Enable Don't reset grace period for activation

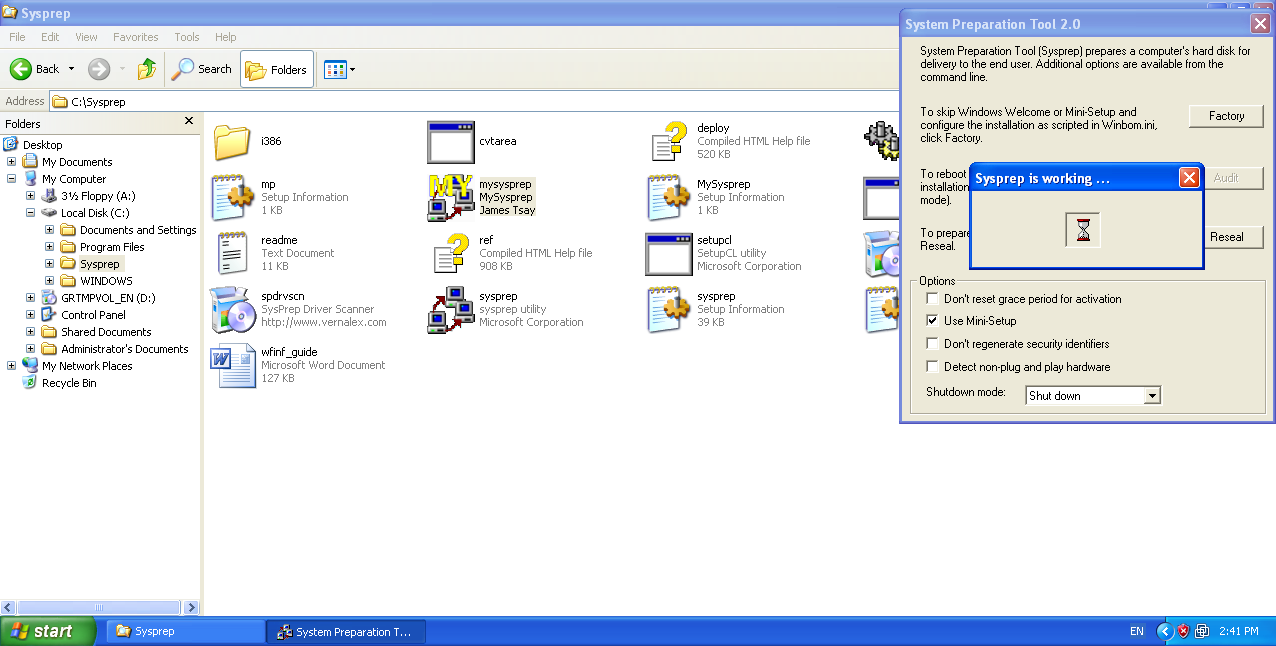(933, 299)
